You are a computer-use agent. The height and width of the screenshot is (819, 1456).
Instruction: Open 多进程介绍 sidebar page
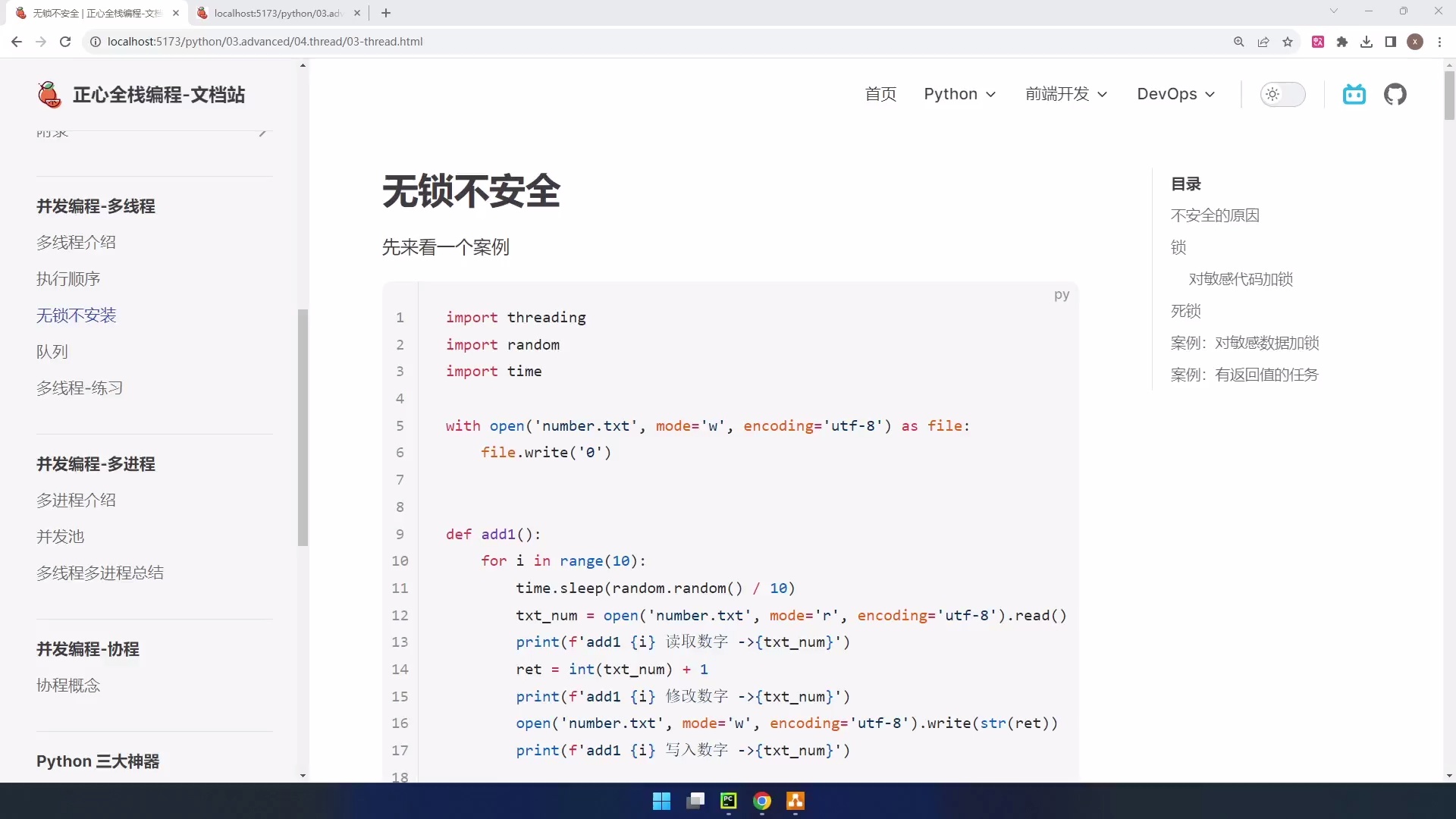coord(76,500)
